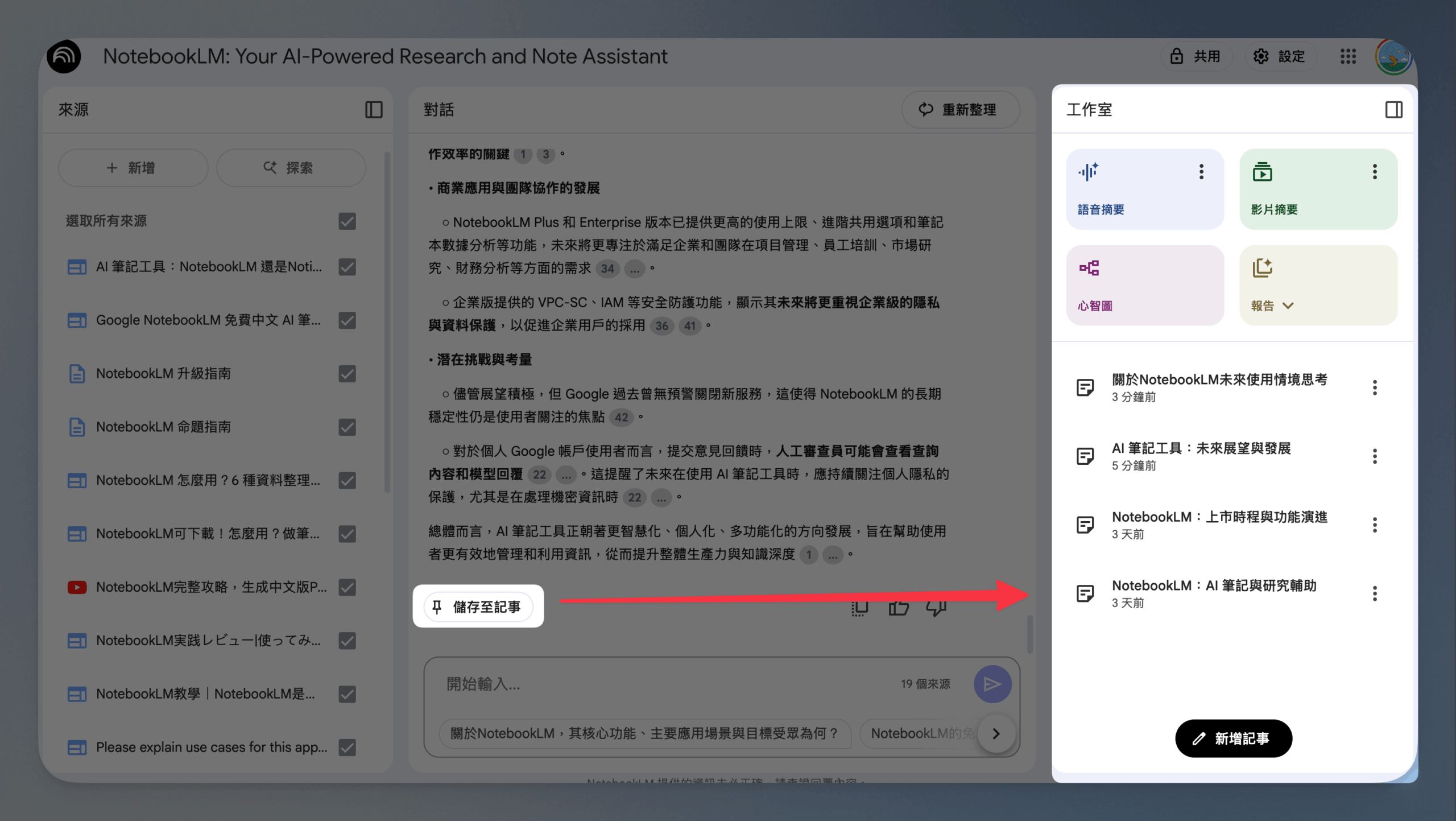Copy the response with copy icon
This screenshot has height=821, width=1456.
tap(859, 608)
